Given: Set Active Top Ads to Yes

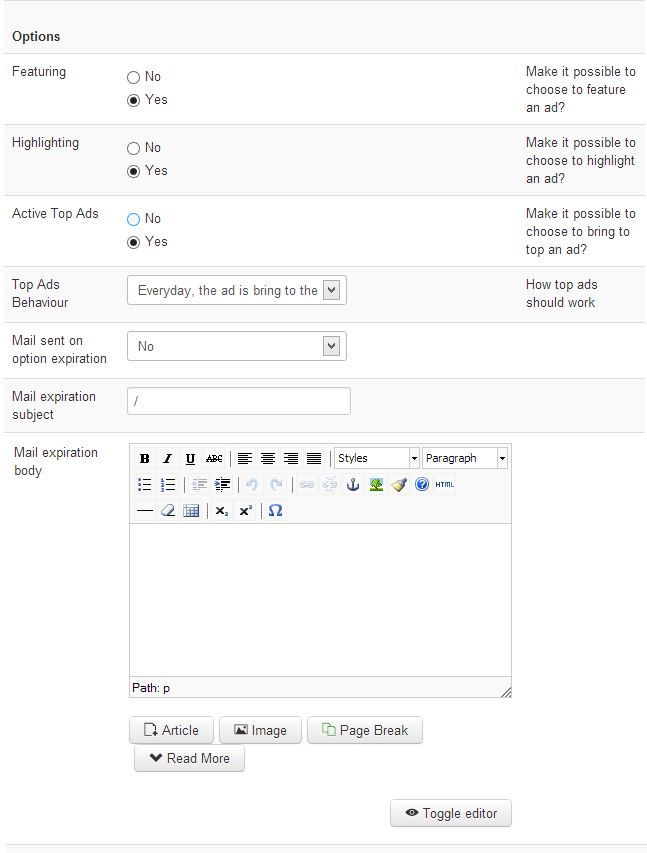Looking at the screenshot, I should pos(133,243).
